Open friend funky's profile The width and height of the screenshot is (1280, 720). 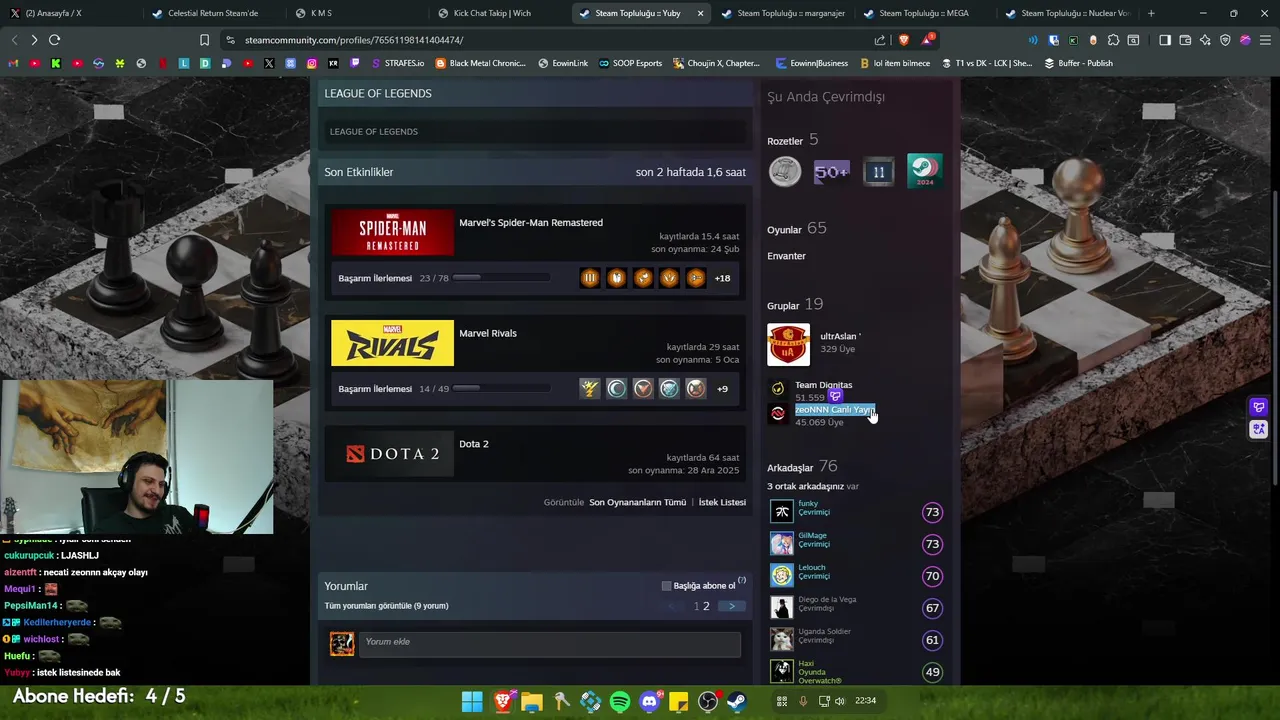(x=808, y=504)
